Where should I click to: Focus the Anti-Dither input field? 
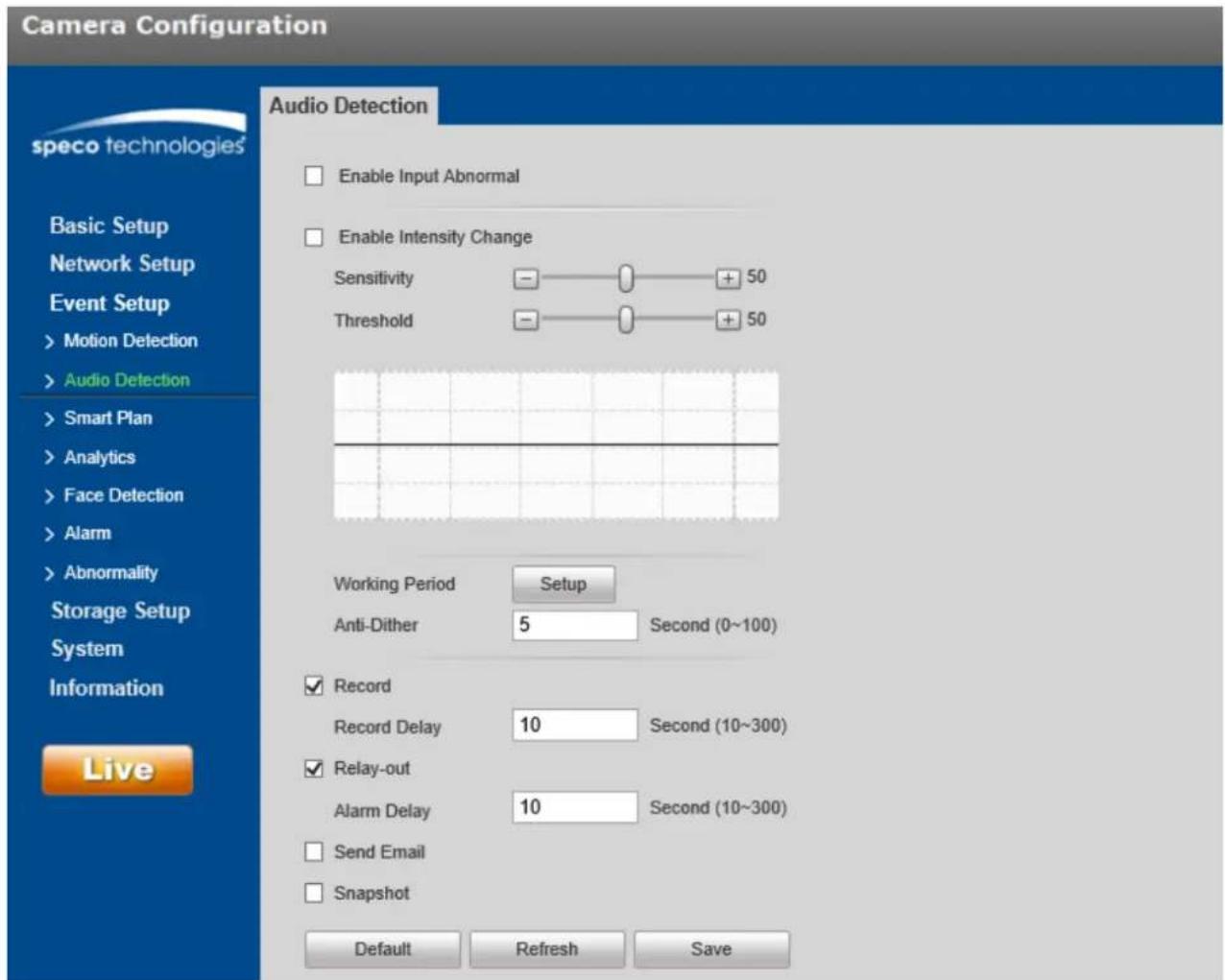point(575,625)
